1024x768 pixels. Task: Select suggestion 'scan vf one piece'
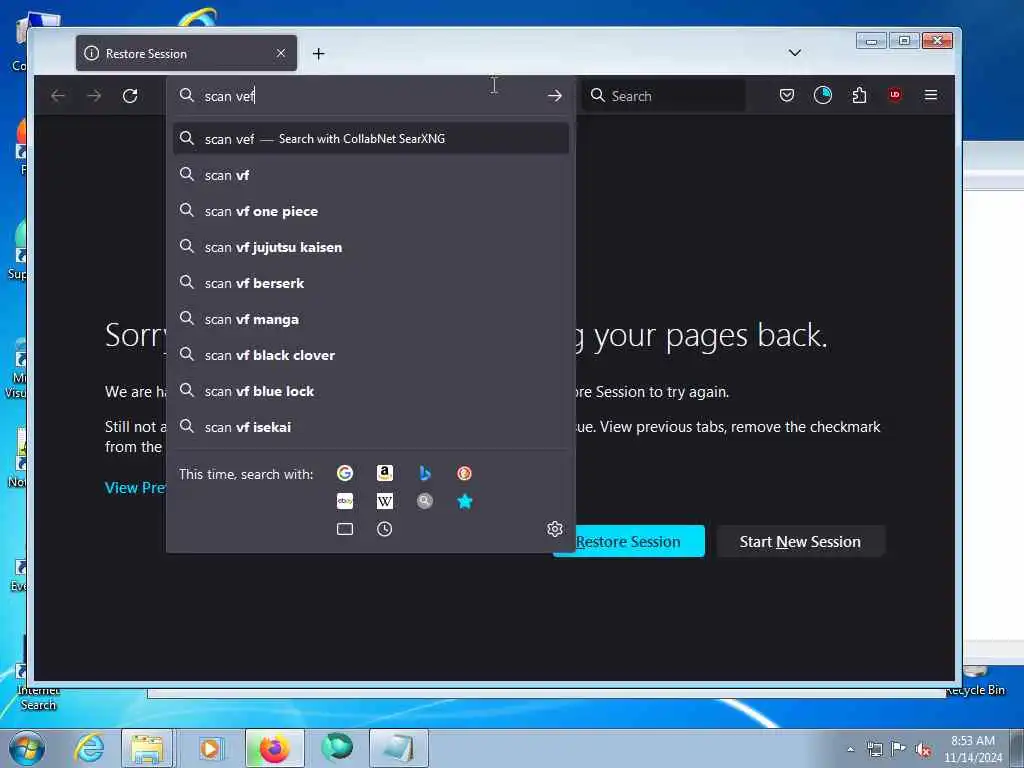371,211
